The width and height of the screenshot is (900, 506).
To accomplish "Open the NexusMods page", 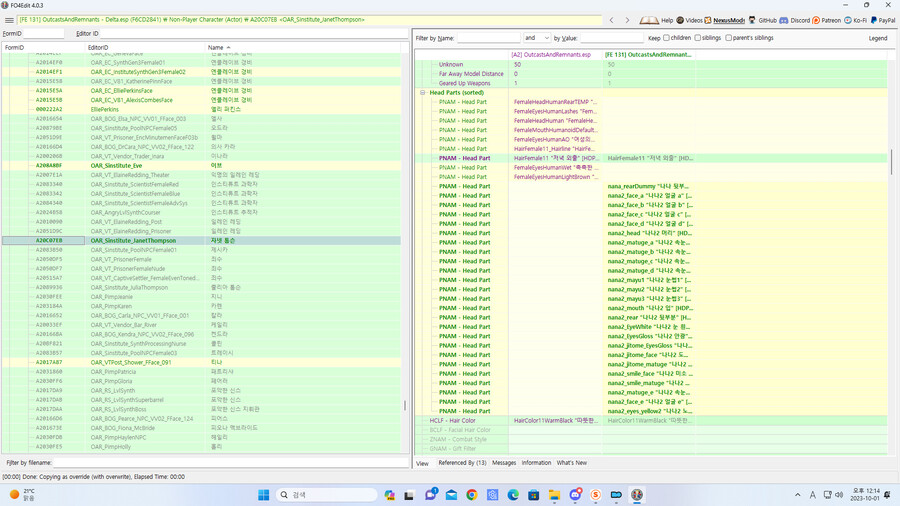I will point(724,20).
